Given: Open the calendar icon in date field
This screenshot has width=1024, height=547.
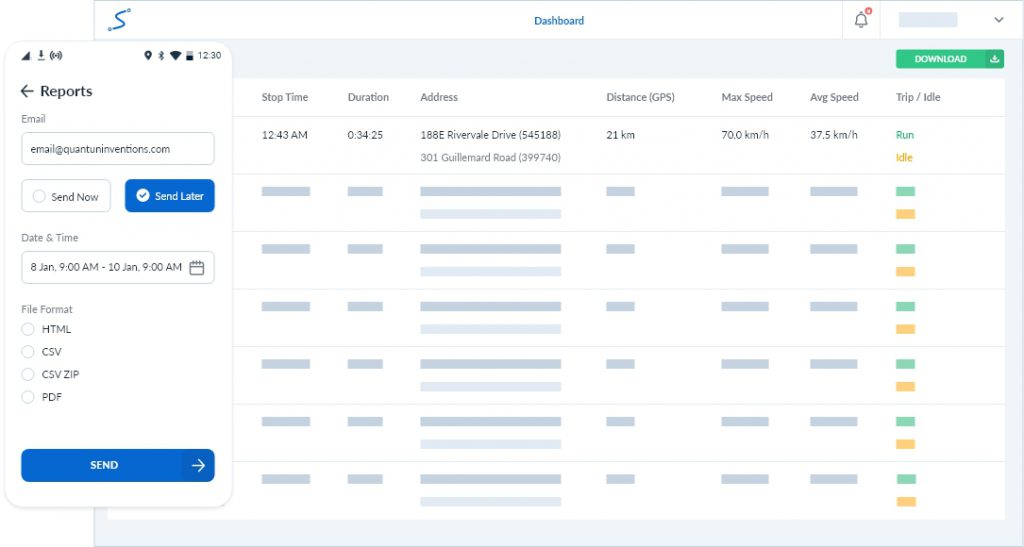Looking at the screenshot, I should pyautogui.click(x=197, y=267).
